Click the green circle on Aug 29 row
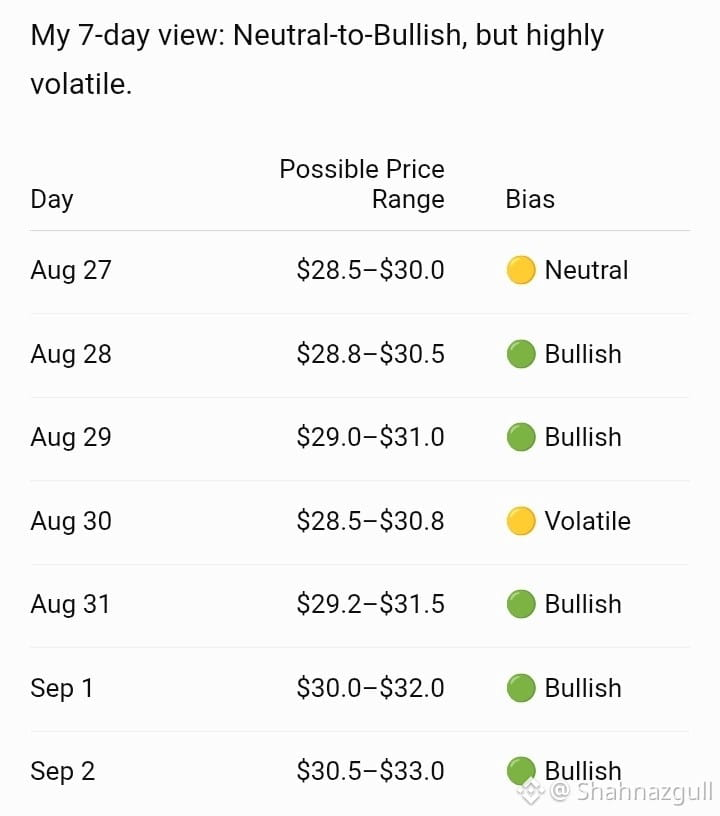 pyautogui.click(x=521, y=437)
